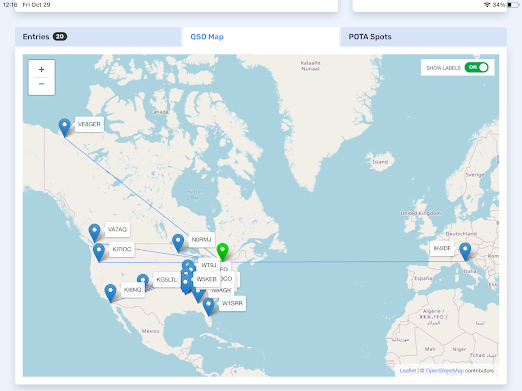Click the WT9J callsign label

209,265
